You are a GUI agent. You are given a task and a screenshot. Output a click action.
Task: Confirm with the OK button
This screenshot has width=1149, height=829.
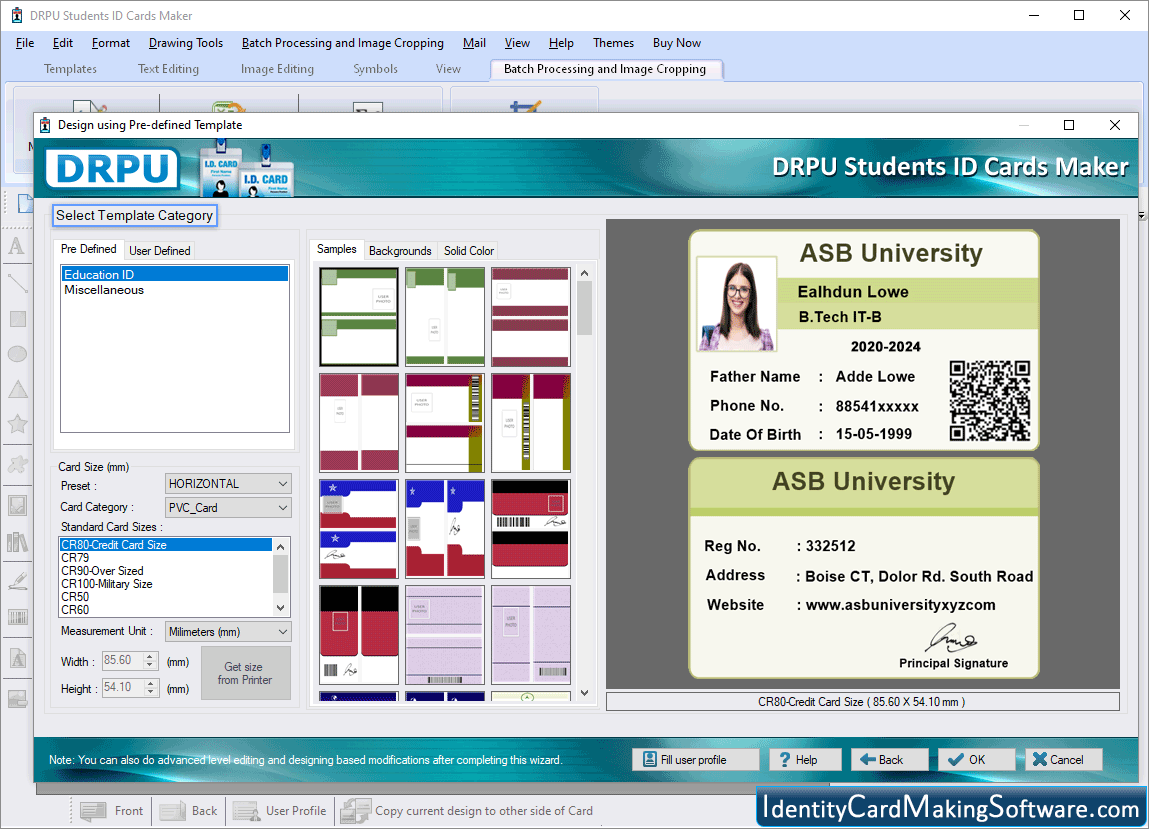tap(977, 759)
